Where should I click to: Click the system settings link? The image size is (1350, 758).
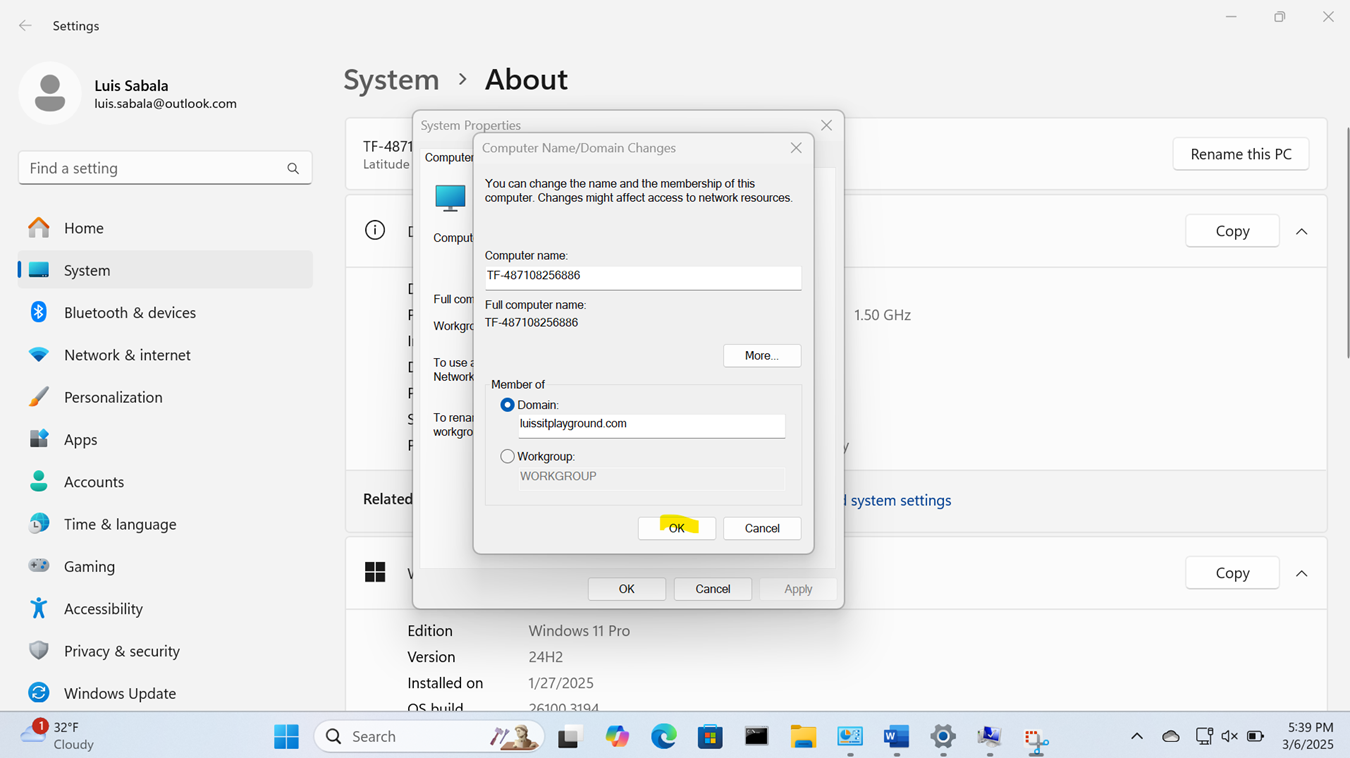pos(900,500)
